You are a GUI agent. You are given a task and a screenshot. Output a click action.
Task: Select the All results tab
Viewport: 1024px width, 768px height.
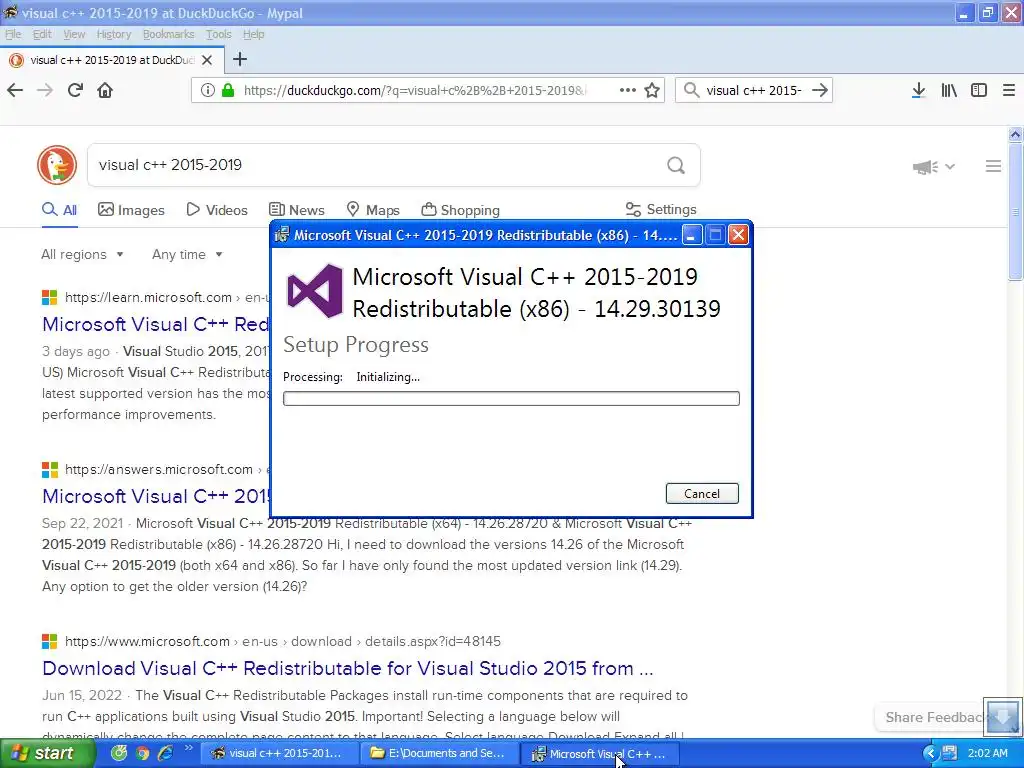(x=59, y=210)
